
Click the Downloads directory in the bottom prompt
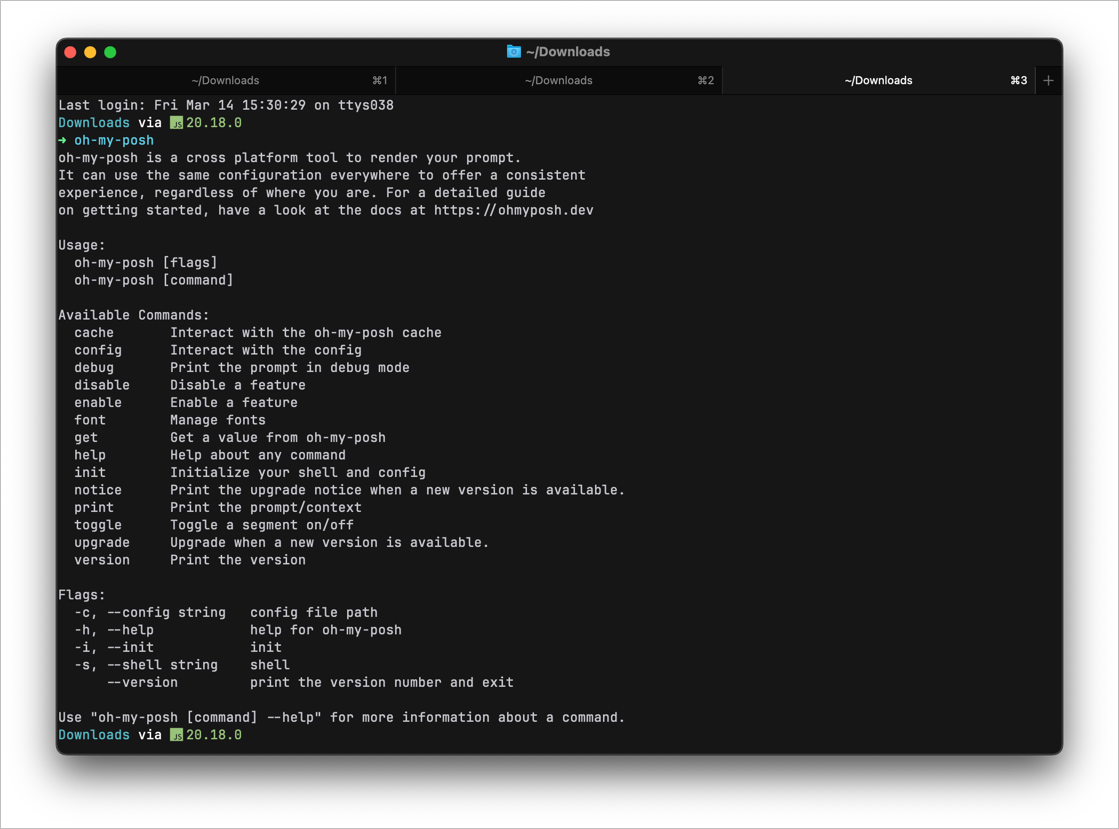coord(94,735)
